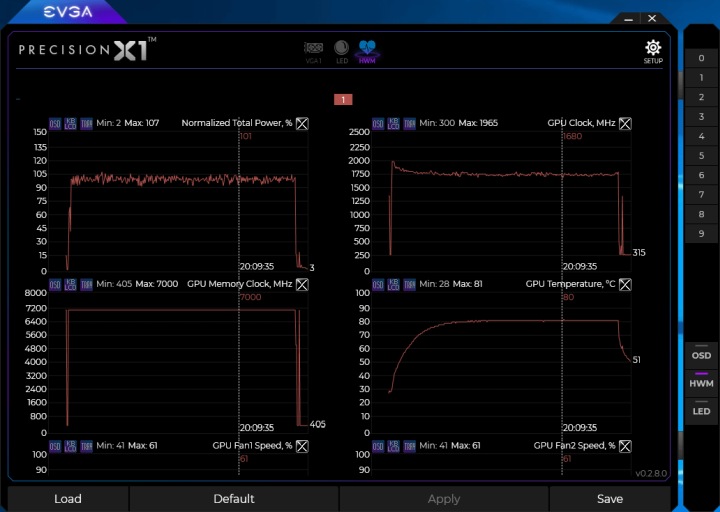The width and height of the screenshot is (720, 512).
Task: Toggle the LED sidebar switch
Action: point(701,409)
